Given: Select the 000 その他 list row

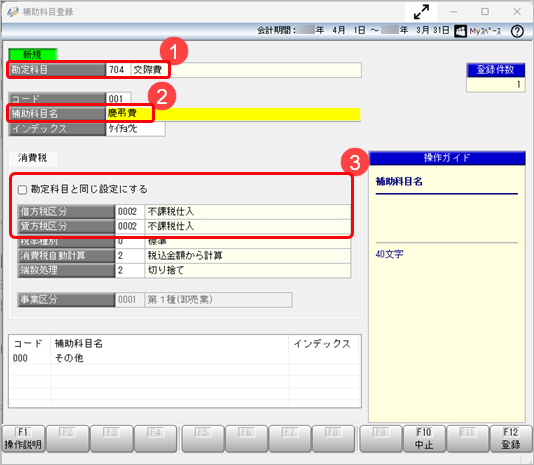Looking at the screenshot, I should (185, 358).
